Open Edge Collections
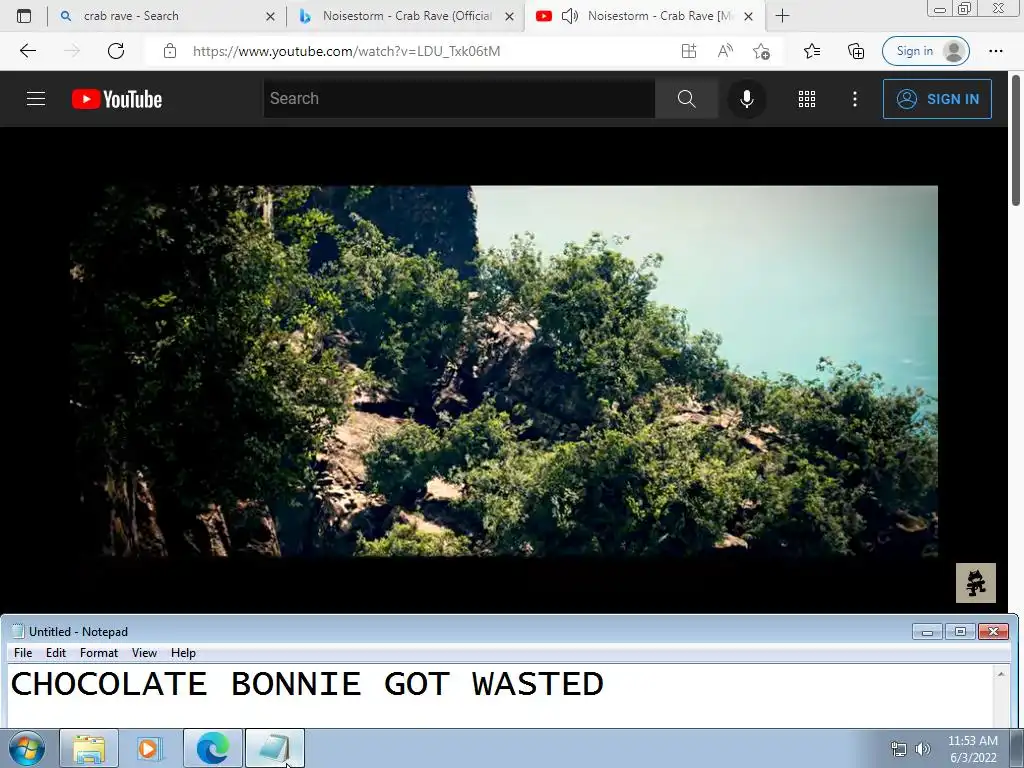This screenshot has height=768, width=1024. tap(856, 51)
